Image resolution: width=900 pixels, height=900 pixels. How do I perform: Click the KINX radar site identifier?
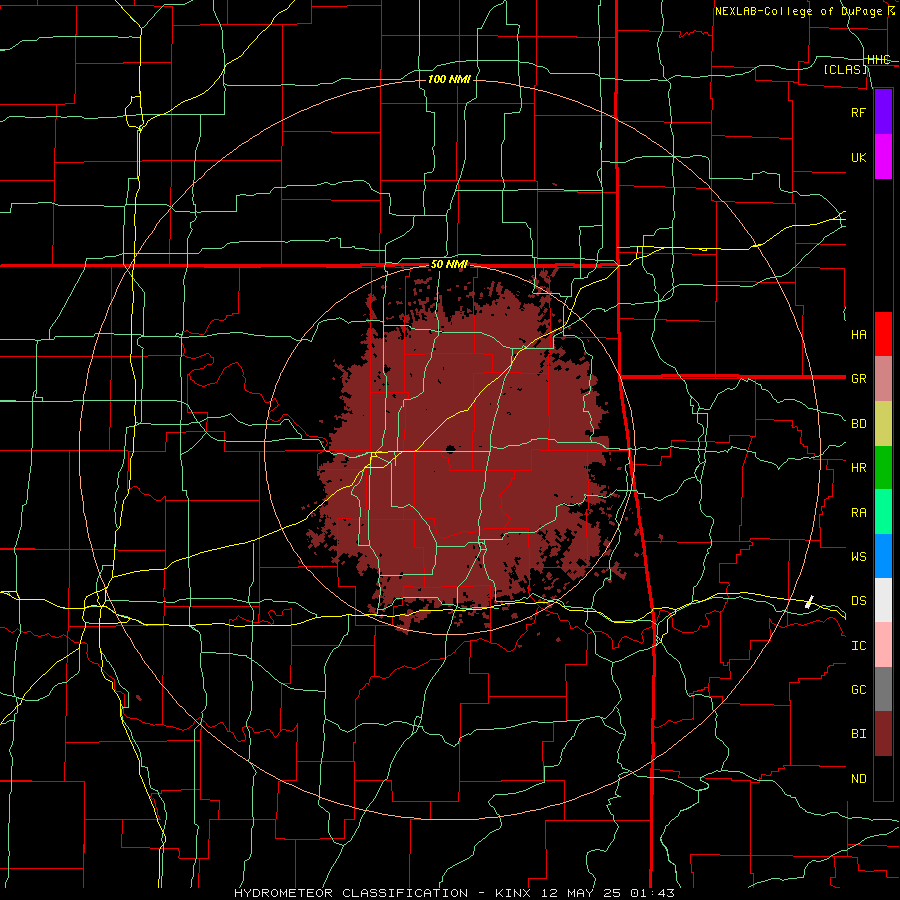click(x=513, y=893)
